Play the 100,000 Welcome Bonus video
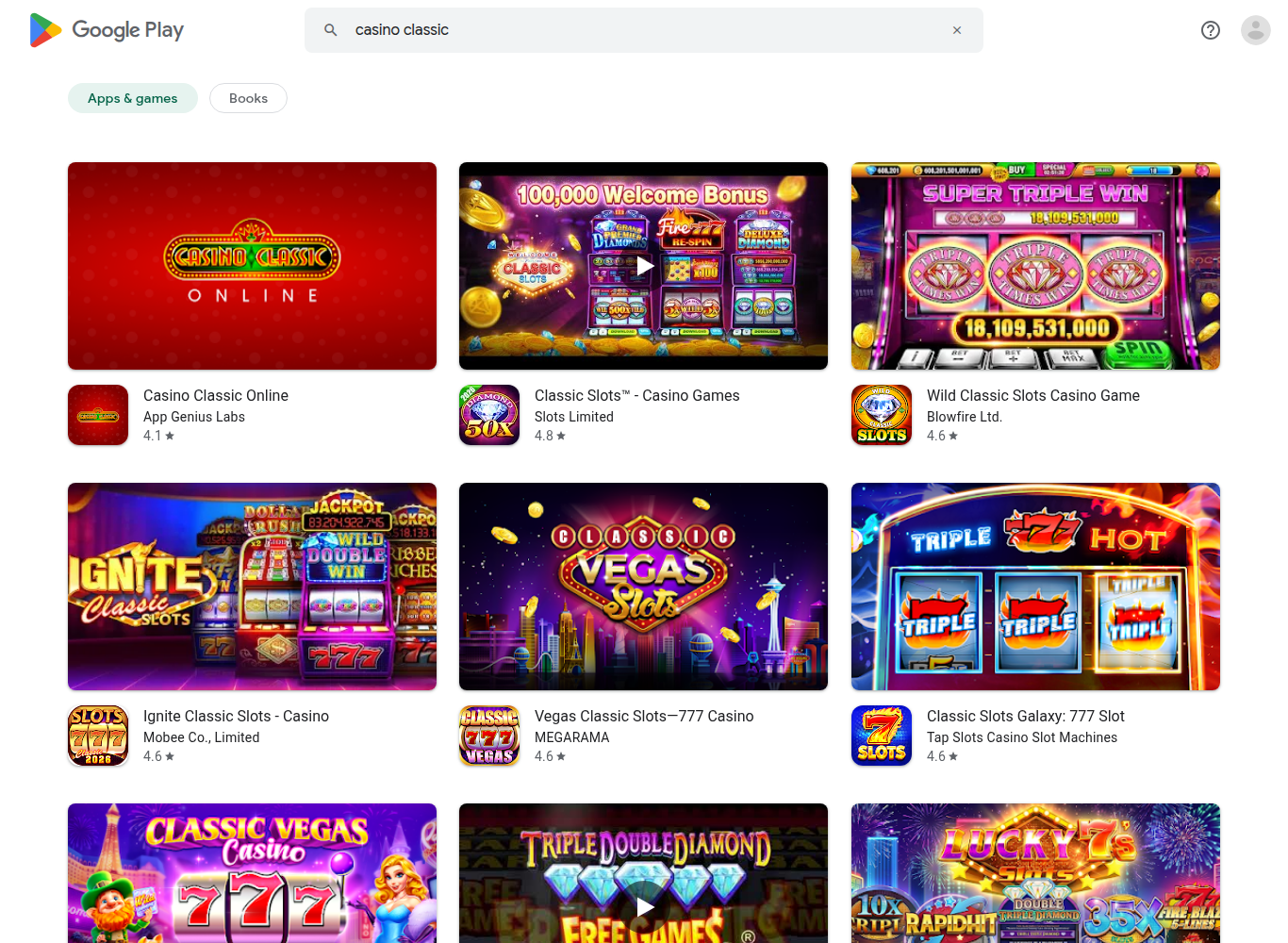The height and width of the screenshot is (943, 1288). click(x=644, y=266)
